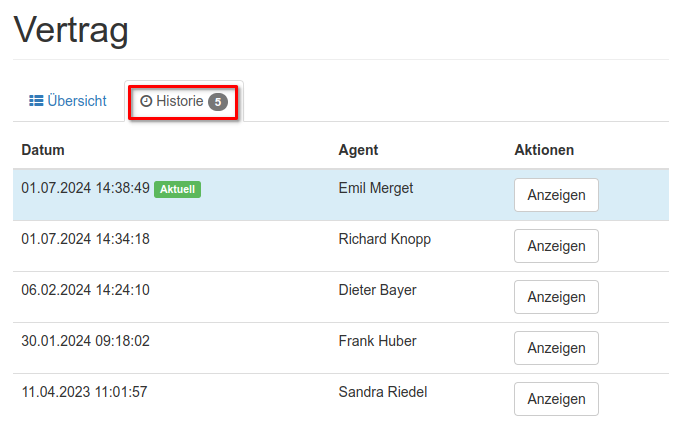Viewport: 682px width, 435px height.
Task: Click the Vertrag page heading
Action: (x=71, y=30)
